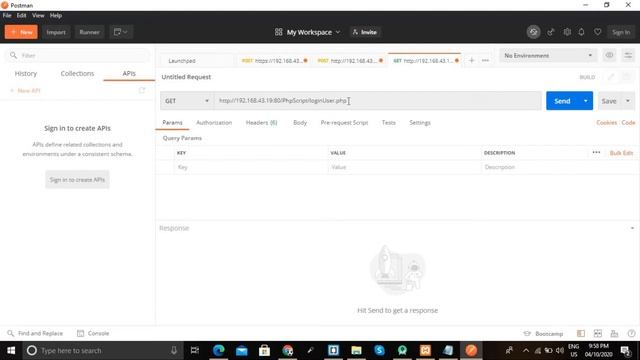The image size is (640, 360).
Task: Click the request URL input field
Action: pyautogui.click(x=378, y=101)
